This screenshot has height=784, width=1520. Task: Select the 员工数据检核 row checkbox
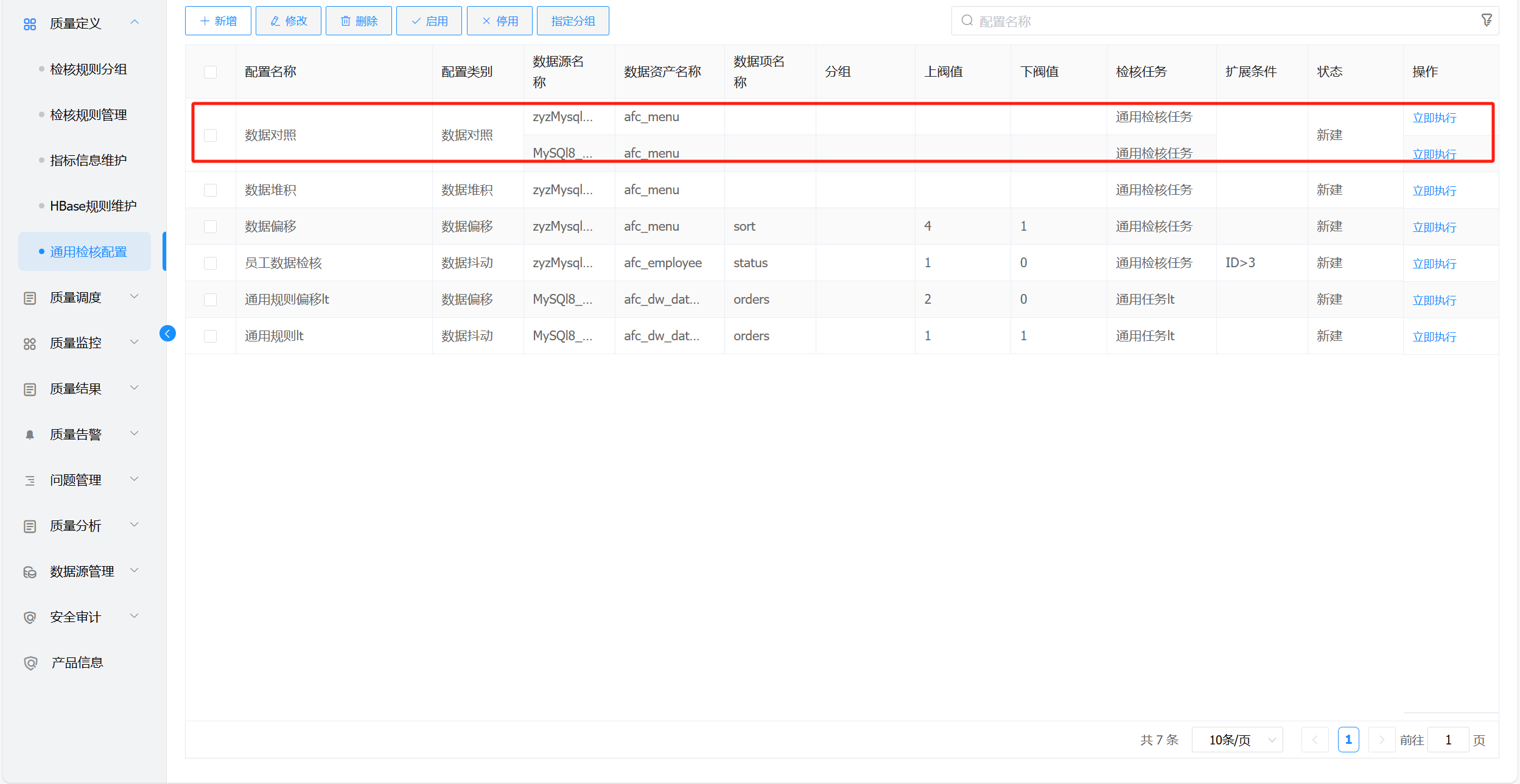click(x=211, y=263)
